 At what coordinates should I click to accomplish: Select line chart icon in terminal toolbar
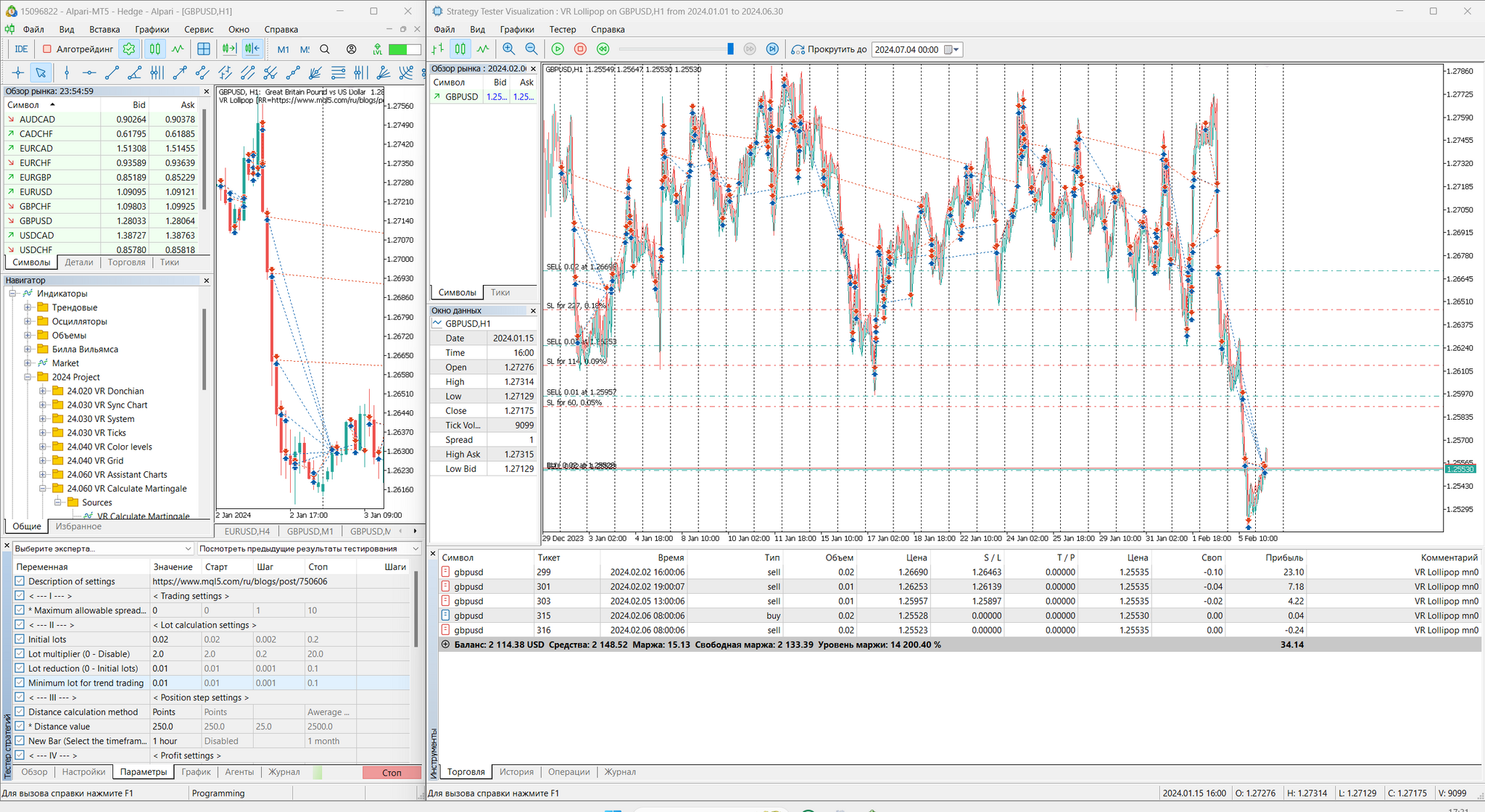178,49
